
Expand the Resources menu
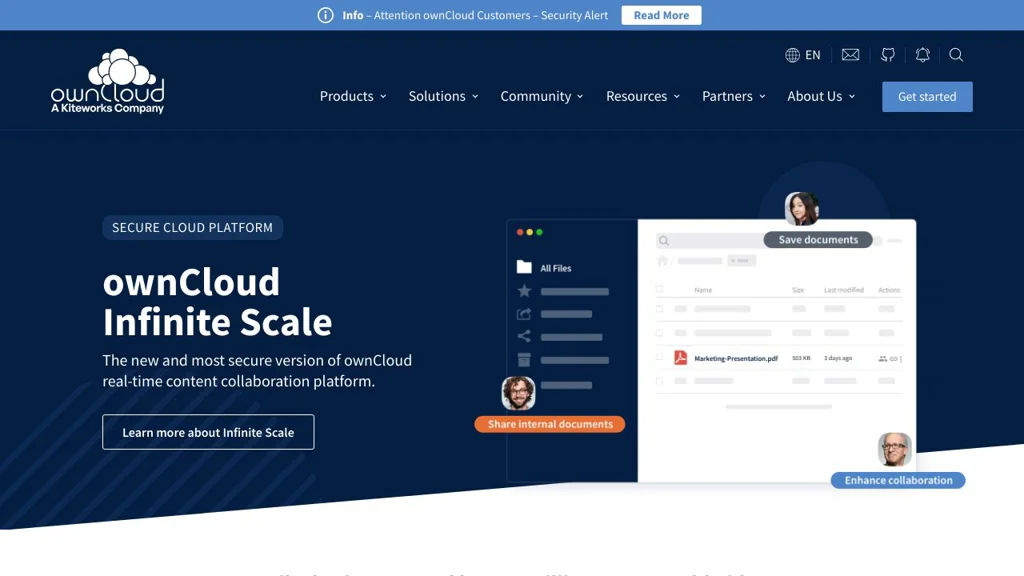click(643, 96)
